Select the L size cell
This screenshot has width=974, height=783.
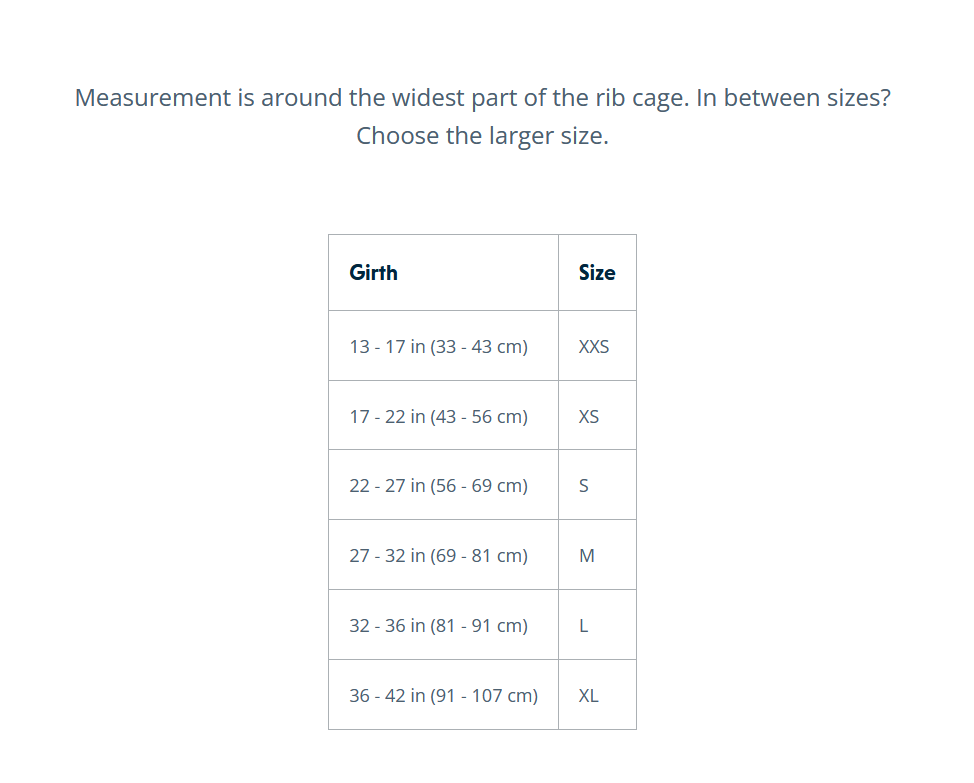pos(597,625)
